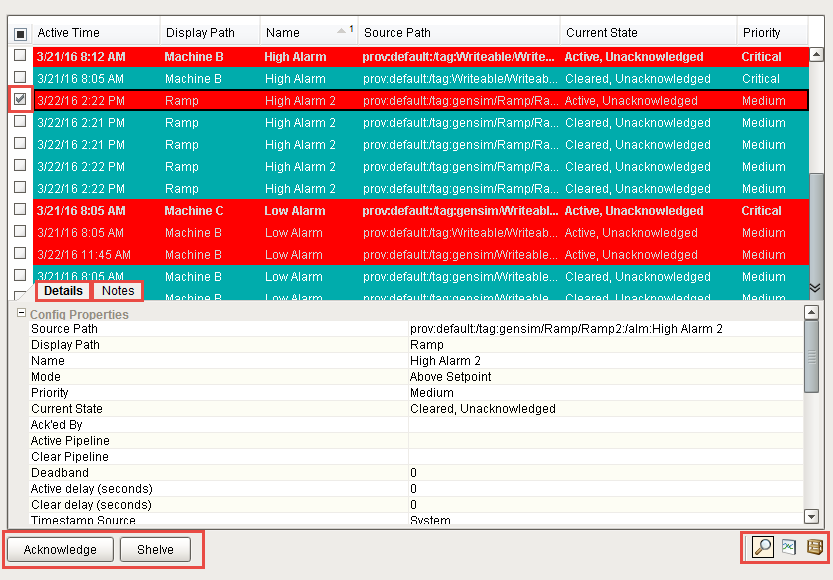Uncheck the selected Ramp 2:22 PM alarm
833x580 pixels.
(x=20, y=99)
